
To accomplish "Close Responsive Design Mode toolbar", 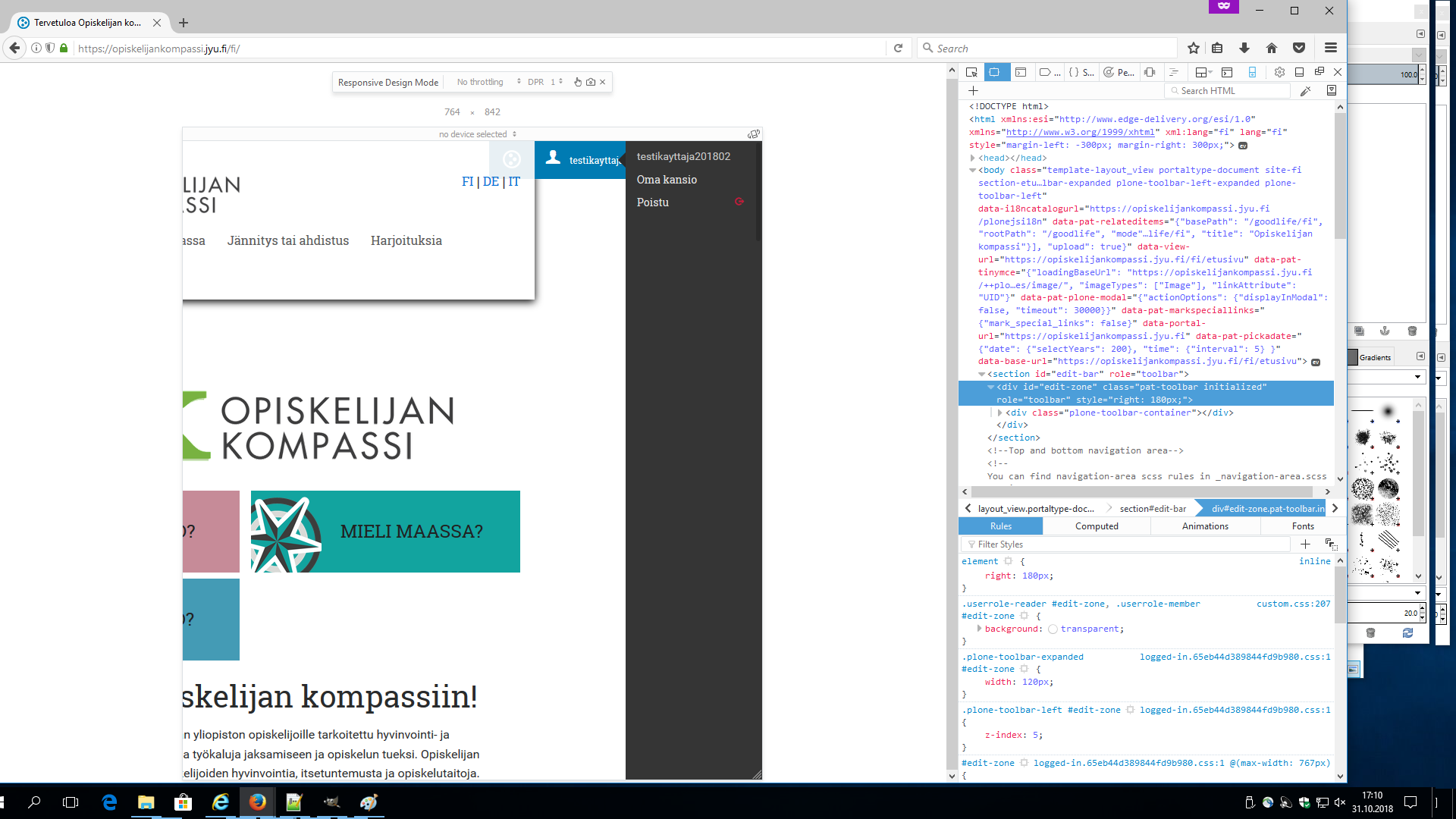I will click(603, 82).
